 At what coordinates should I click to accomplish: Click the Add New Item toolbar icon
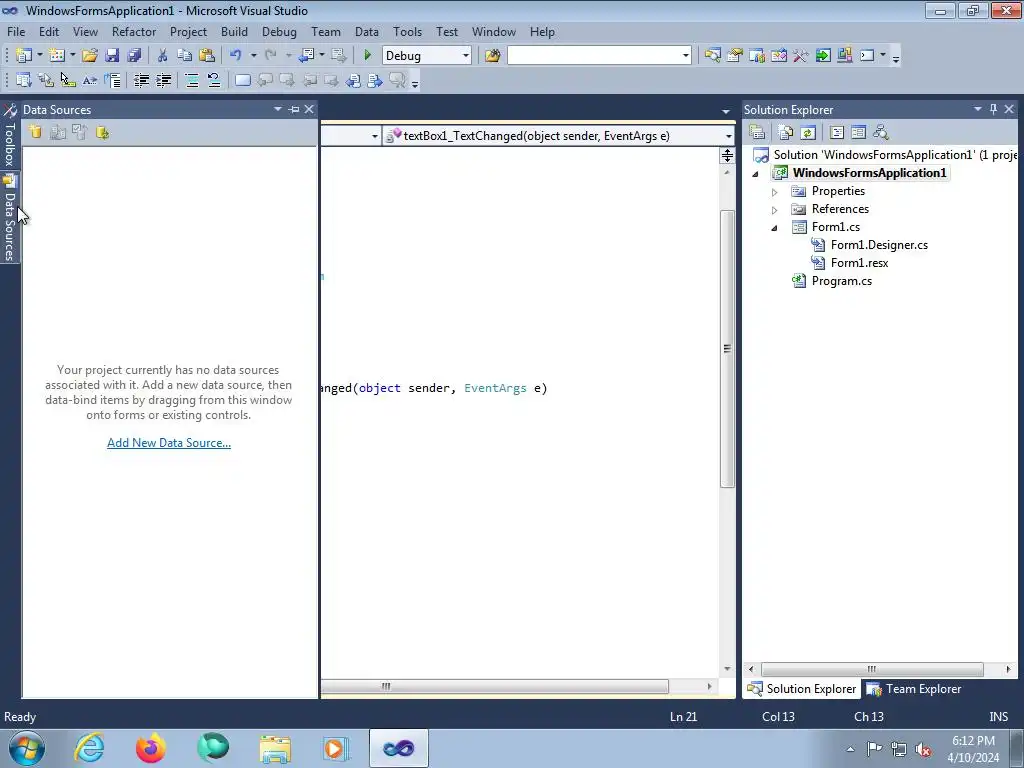[x=57, y=56]
